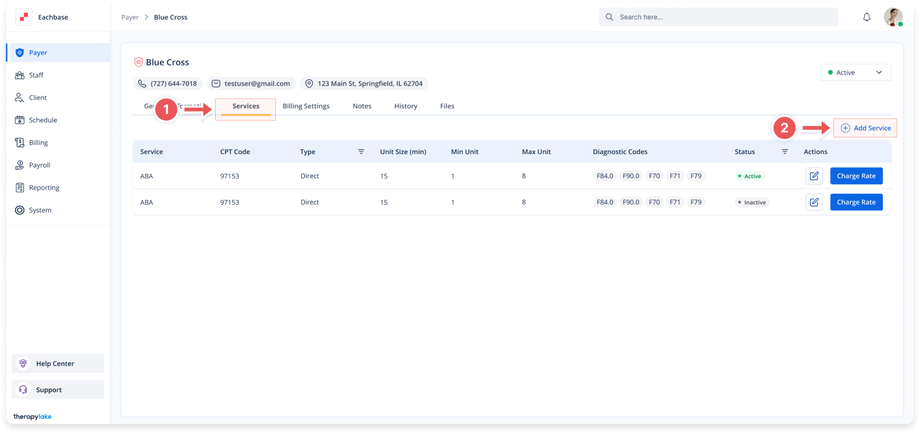The image size is (920, 434).
Task: Click the Max Unit column header
Action: pos(536,151)
